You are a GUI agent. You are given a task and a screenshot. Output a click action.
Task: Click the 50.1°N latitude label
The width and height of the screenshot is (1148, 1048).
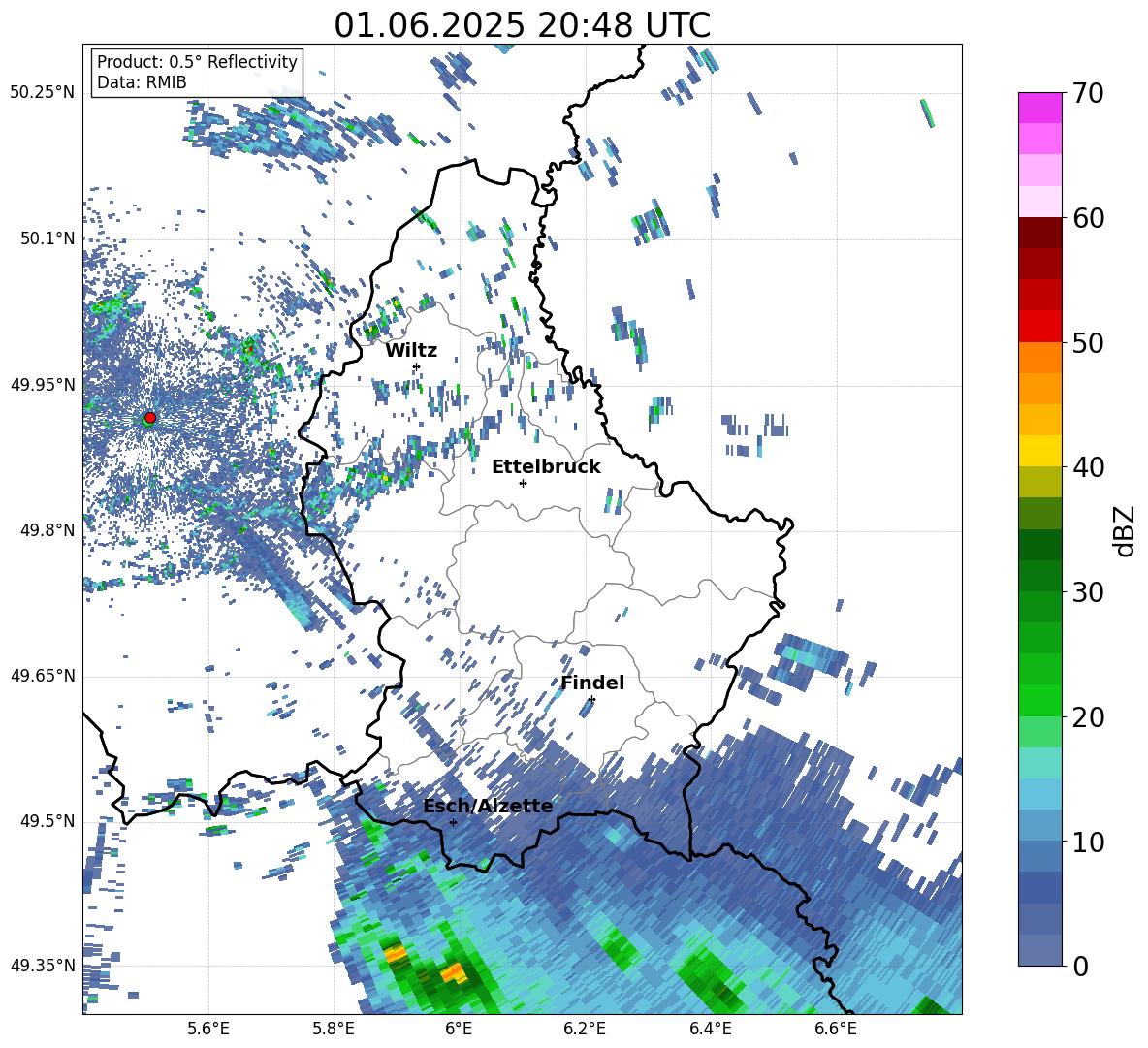coord(47,238)
